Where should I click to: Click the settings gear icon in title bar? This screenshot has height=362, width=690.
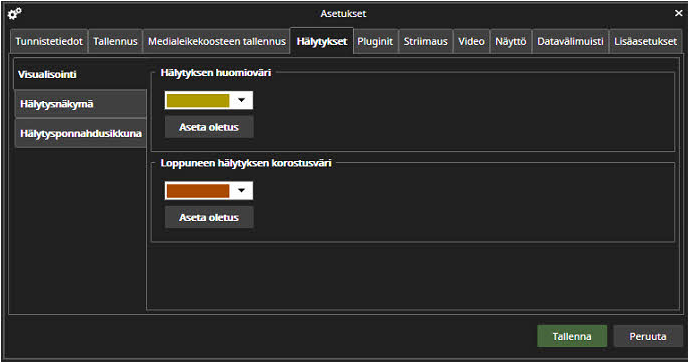coord(14,14)
